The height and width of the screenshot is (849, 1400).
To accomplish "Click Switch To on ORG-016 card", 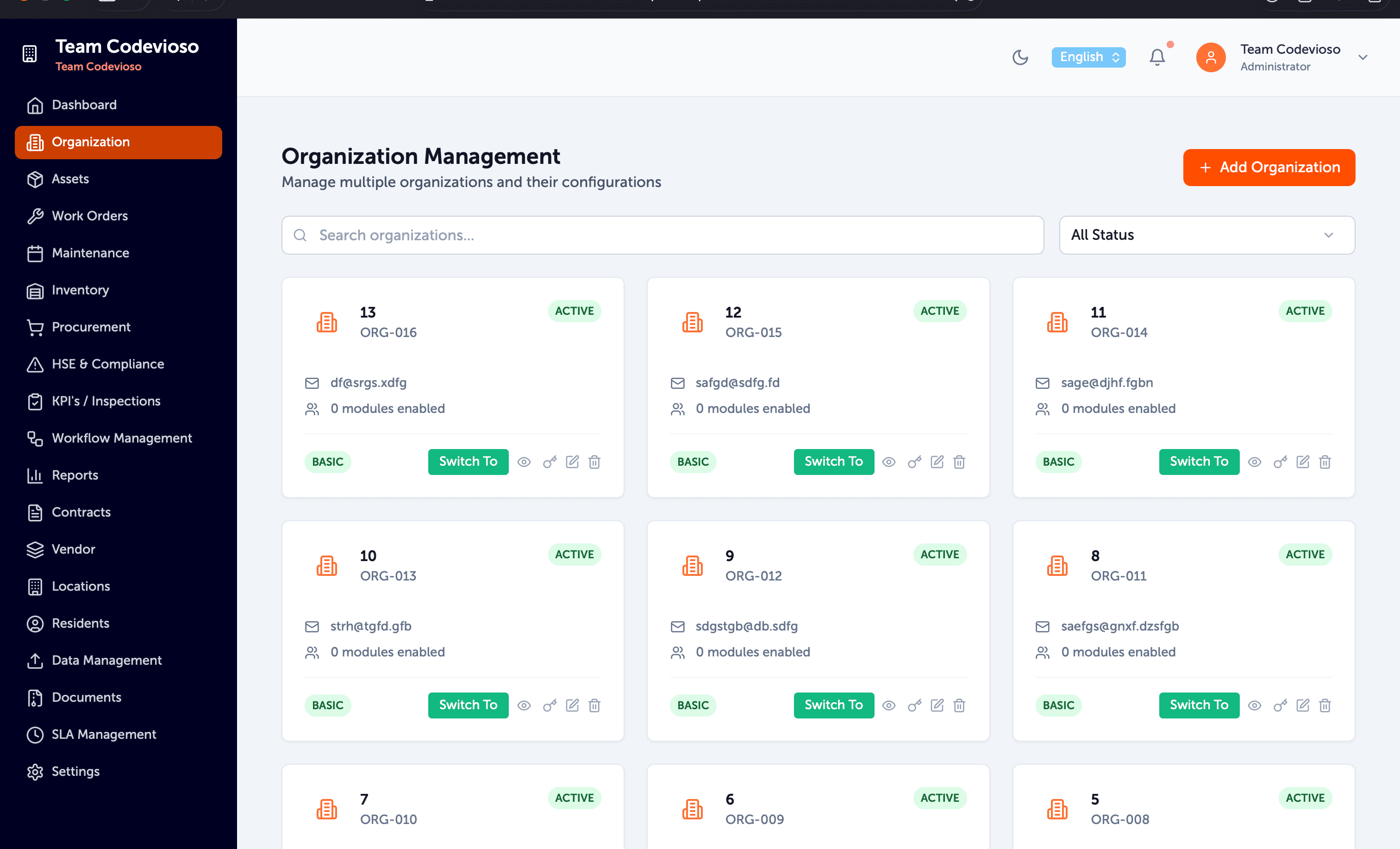I will [468, 462].
